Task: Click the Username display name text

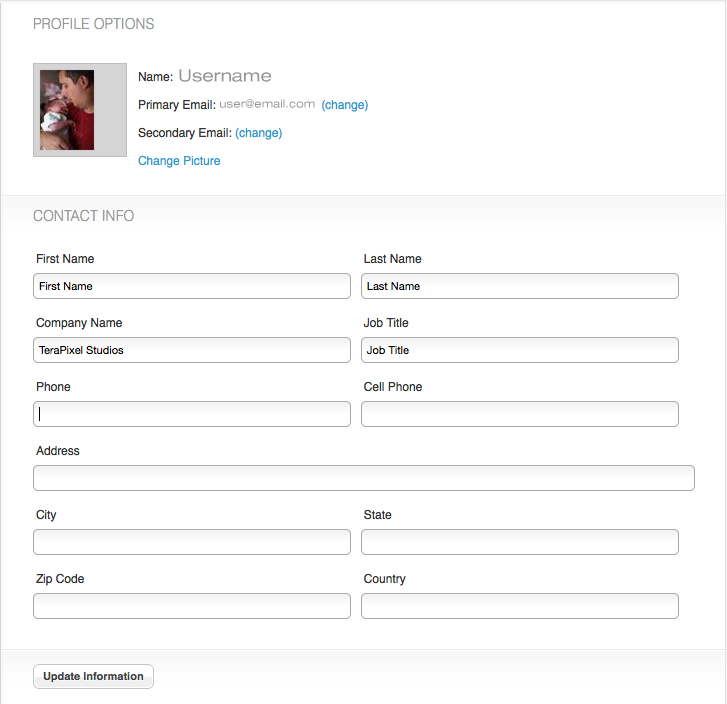Action: pos(225,76)
